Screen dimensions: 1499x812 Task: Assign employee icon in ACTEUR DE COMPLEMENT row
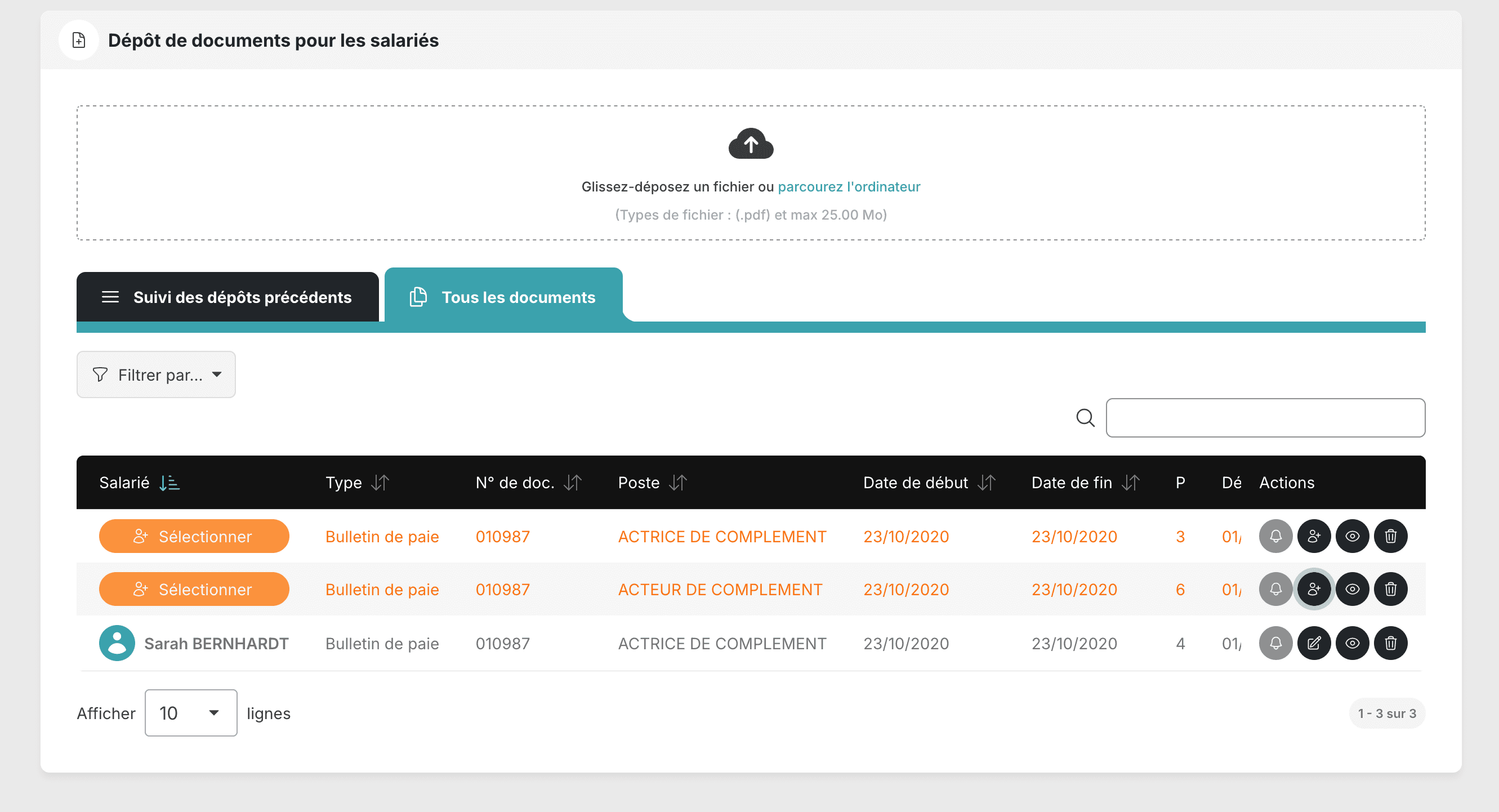point(1314,589)
